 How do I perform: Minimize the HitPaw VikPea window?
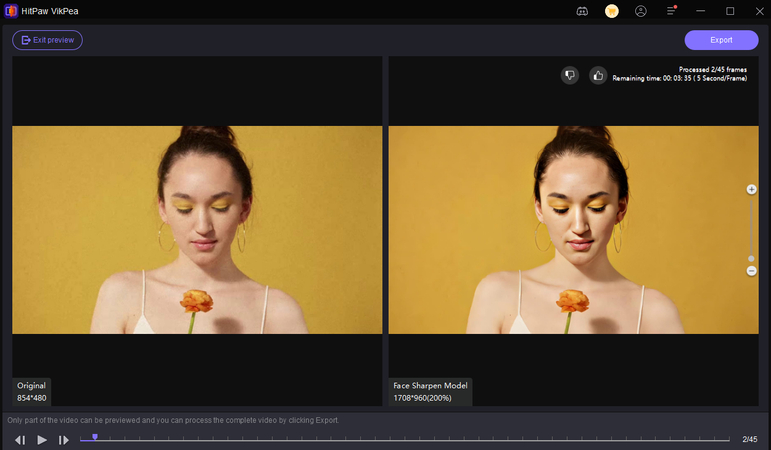coord(701,11)
